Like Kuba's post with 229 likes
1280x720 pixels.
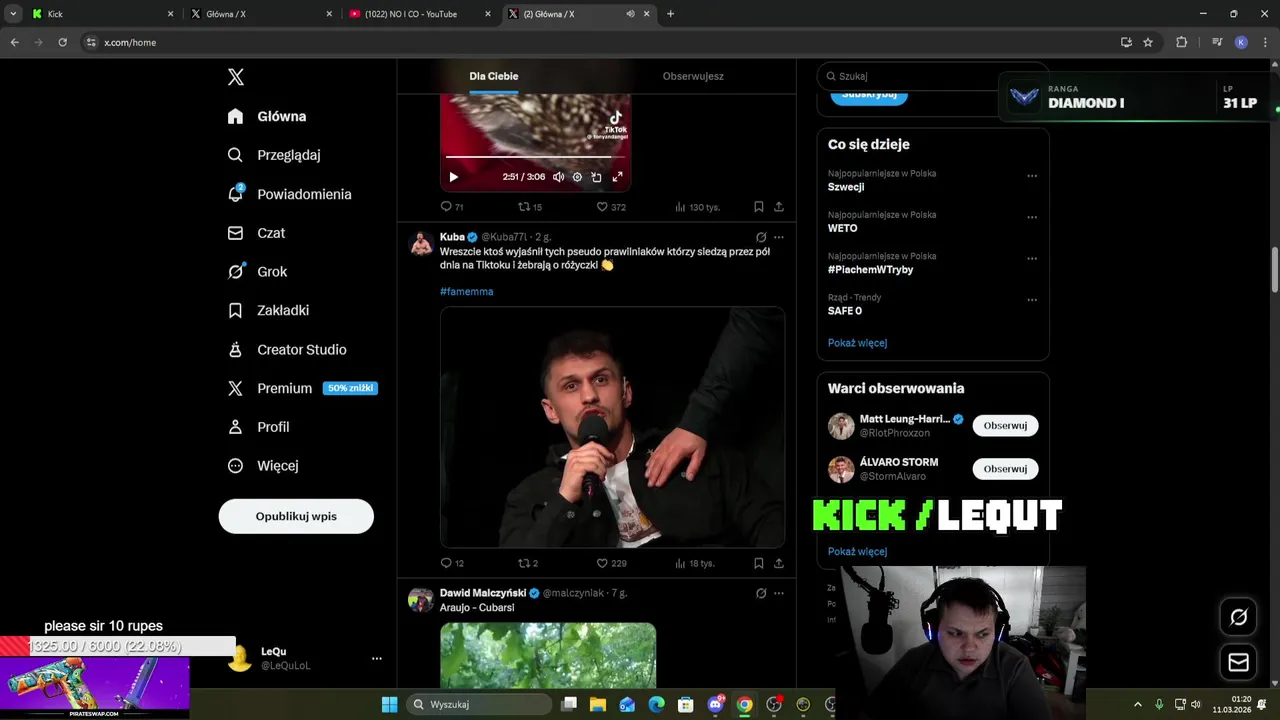[x=610, y=563]
